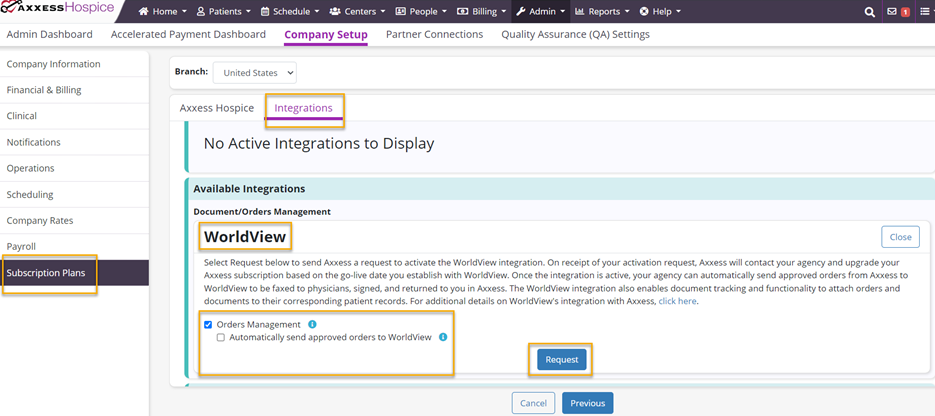Open the Partner Connections tab
935x416 pixels.
[x=434, y=35]
